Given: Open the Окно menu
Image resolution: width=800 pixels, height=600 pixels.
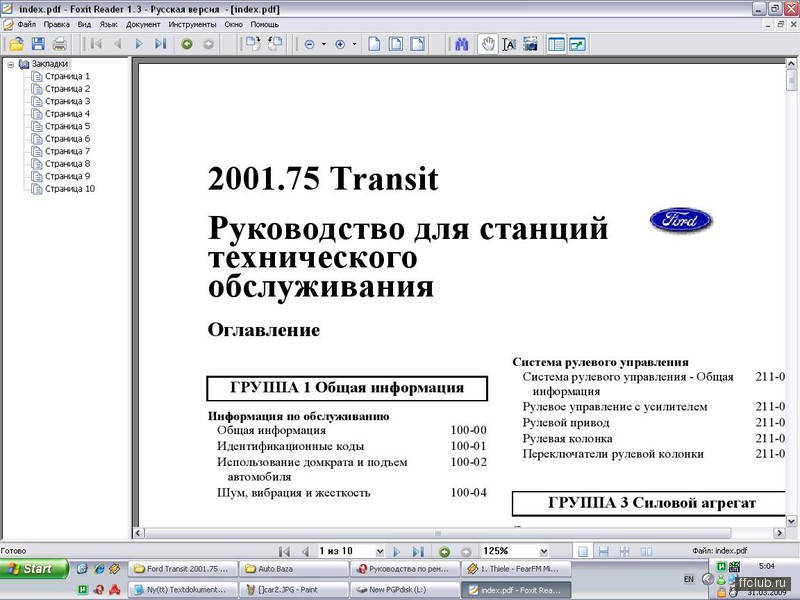Looking at the screenshot, I should pos(233,24).
